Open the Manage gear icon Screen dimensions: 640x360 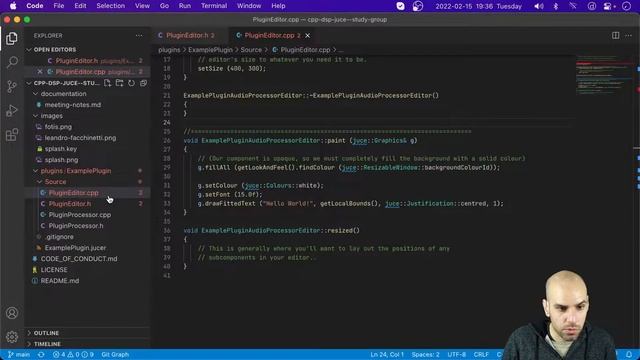pos(11,337)
